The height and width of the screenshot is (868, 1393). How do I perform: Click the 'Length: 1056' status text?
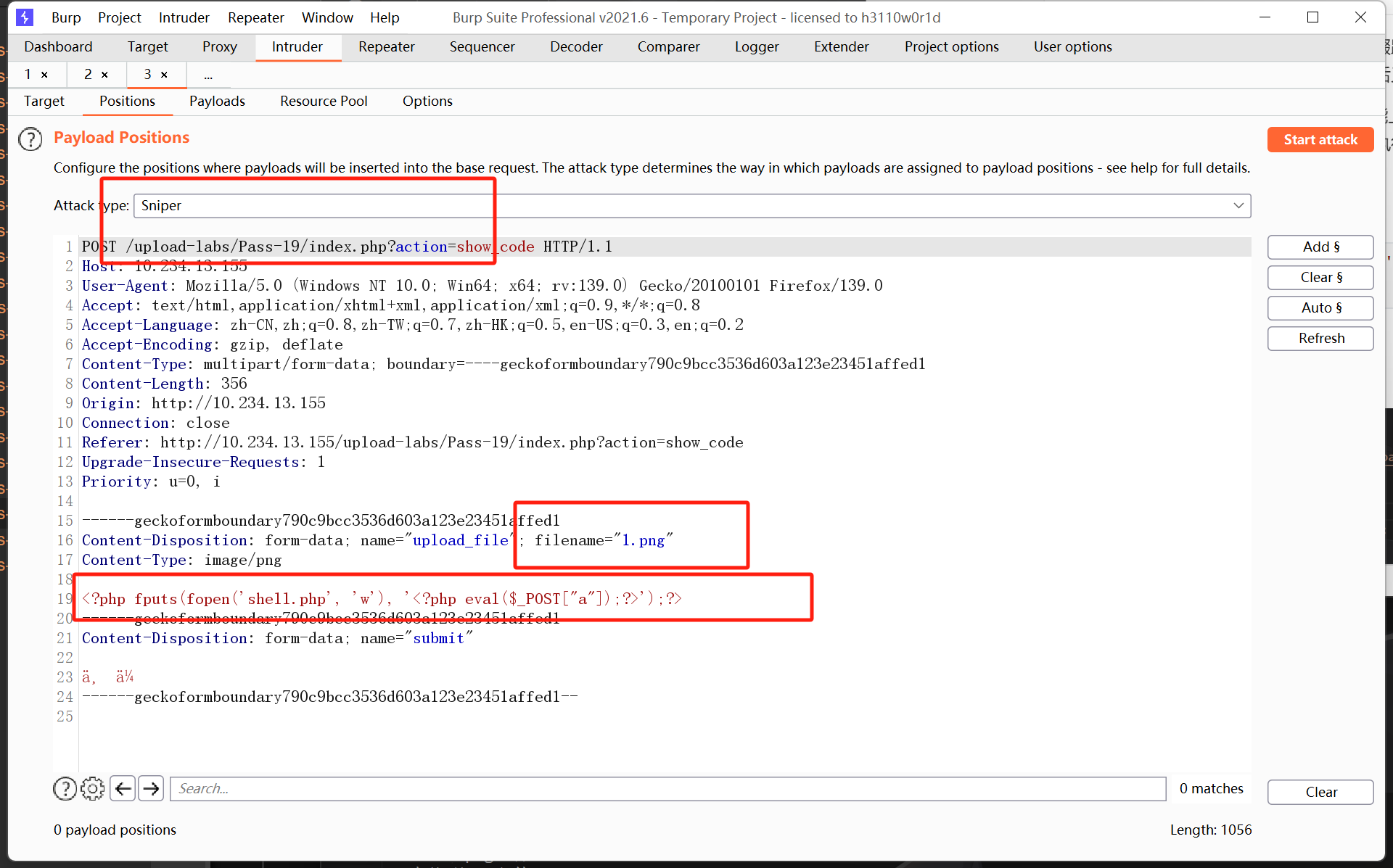(1211, 830)
